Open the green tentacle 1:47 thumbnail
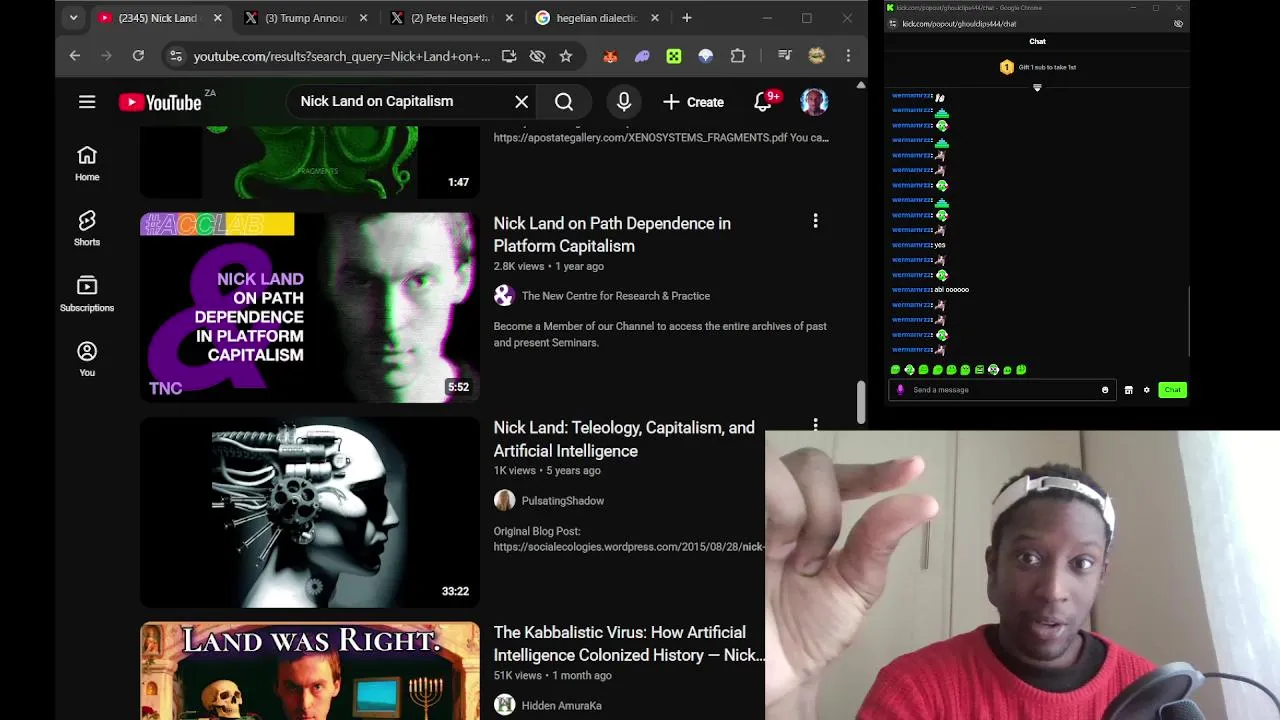The width and height of the screenshot is (1280, 720). click(x=310, y=163)
